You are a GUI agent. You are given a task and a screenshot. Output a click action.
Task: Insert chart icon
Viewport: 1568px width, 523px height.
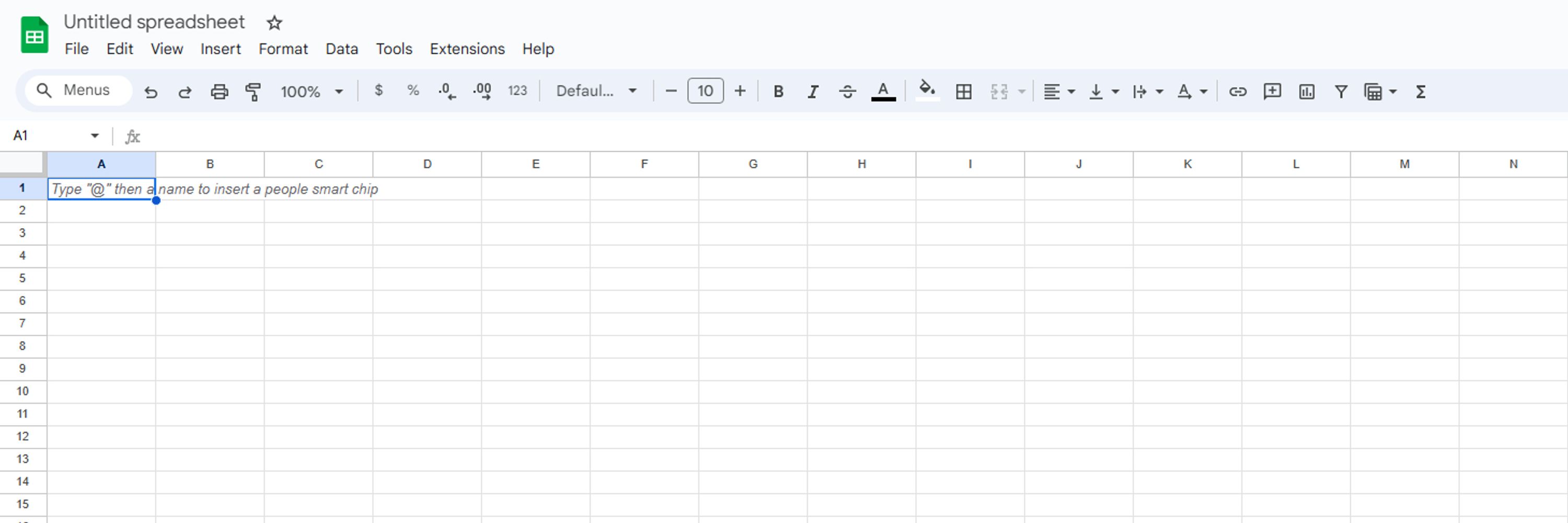coord(1306,92)
